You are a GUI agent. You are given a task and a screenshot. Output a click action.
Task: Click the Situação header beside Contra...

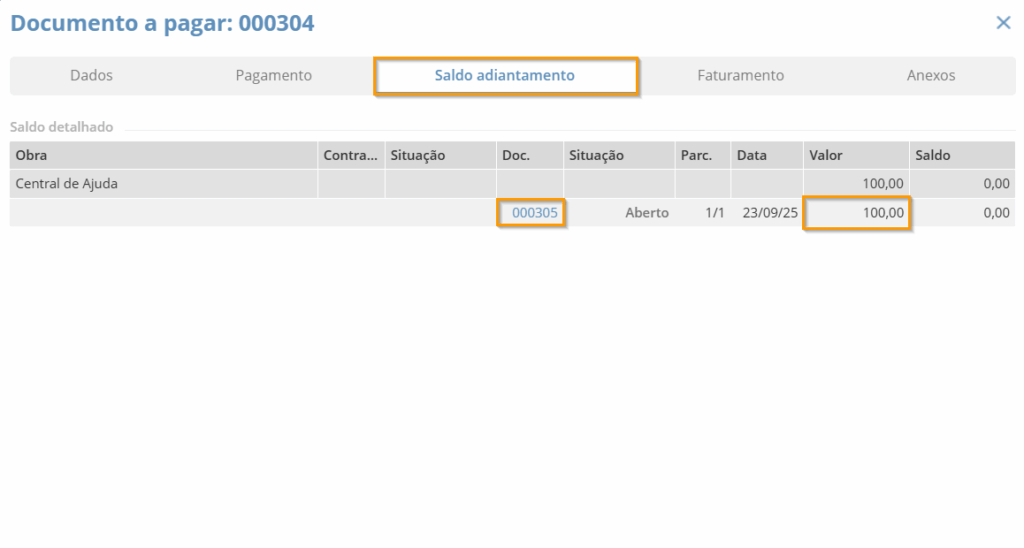(x=418, y=156)
